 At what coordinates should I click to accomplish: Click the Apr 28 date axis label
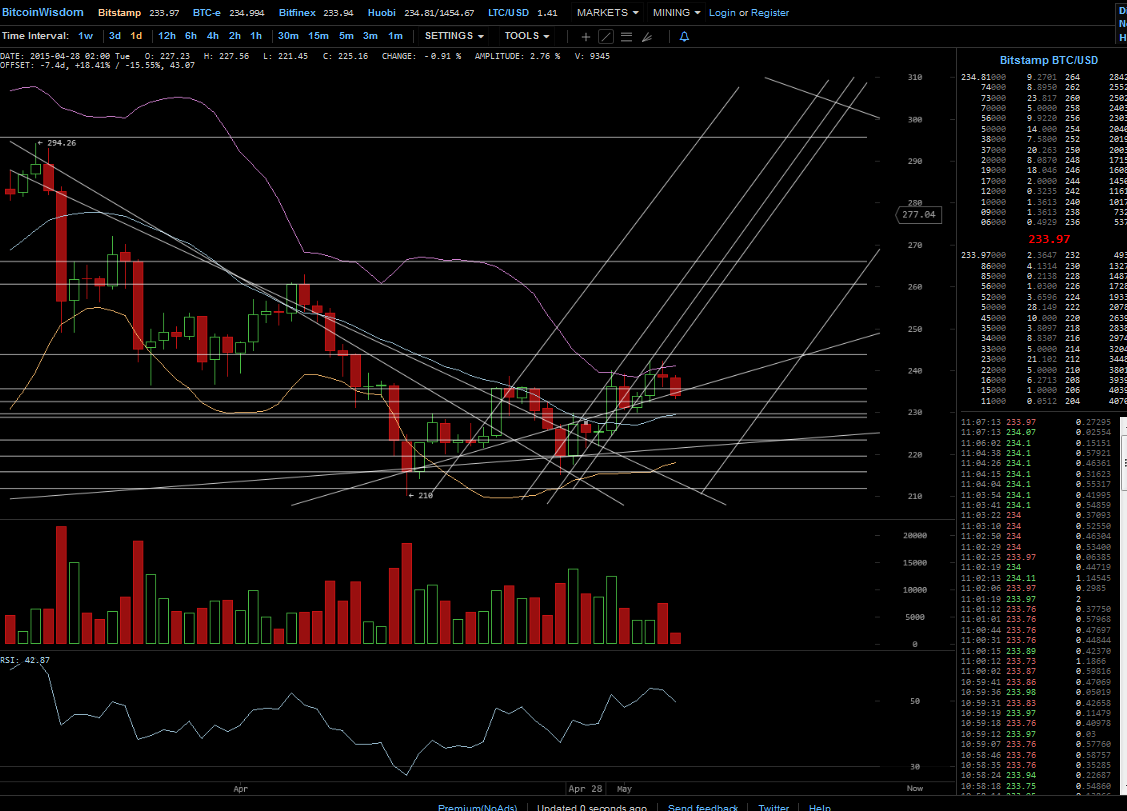(585, 789)
